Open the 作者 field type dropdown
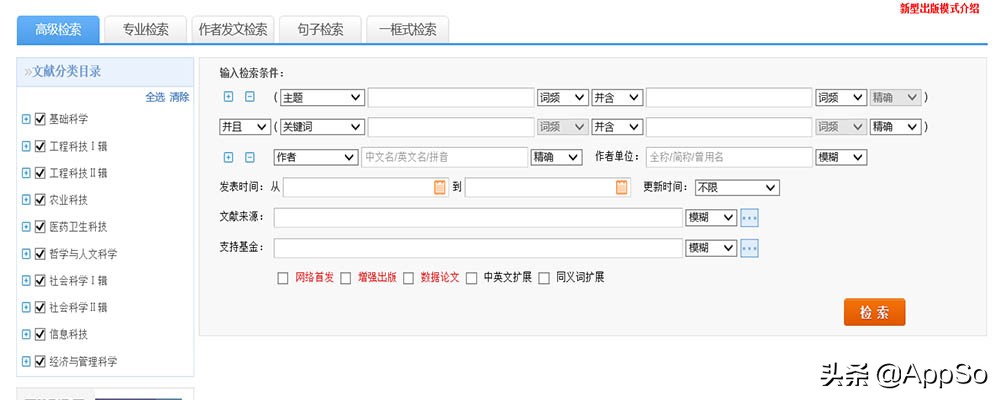This screenshot has width=1000, height=400. click(x=316, y=157)
